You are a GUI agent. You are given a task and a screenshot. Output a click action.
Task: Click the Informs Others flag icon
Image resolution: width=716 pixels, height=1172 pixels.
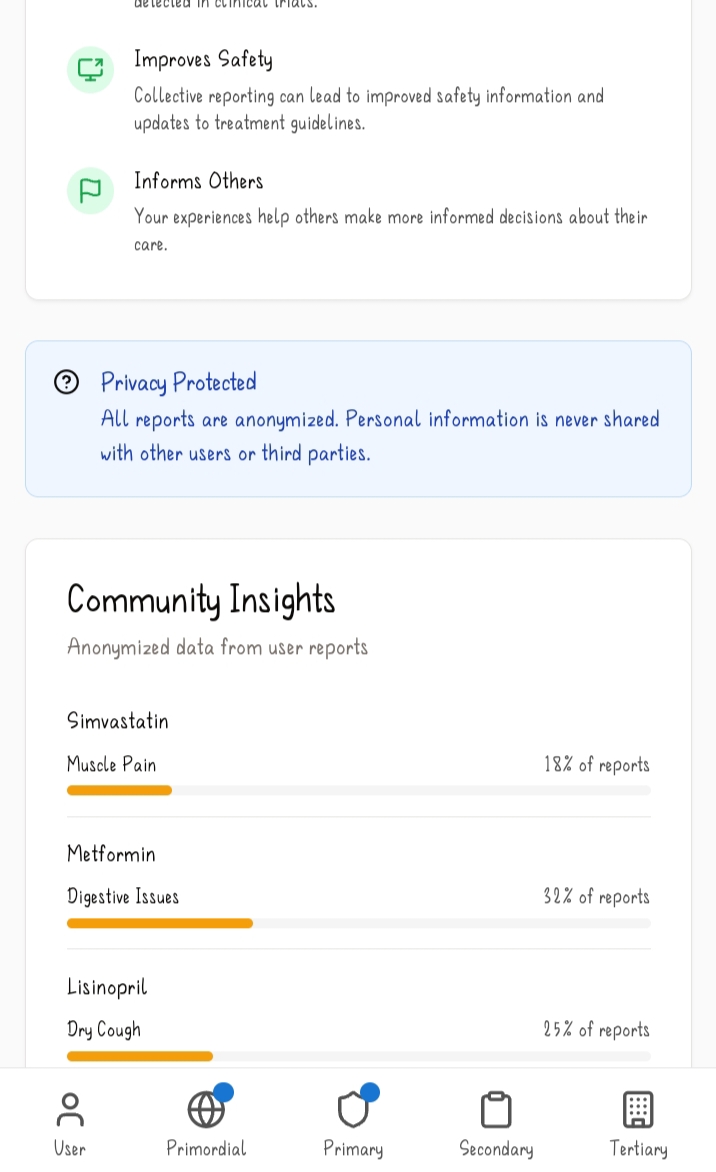tap(90, 190)
